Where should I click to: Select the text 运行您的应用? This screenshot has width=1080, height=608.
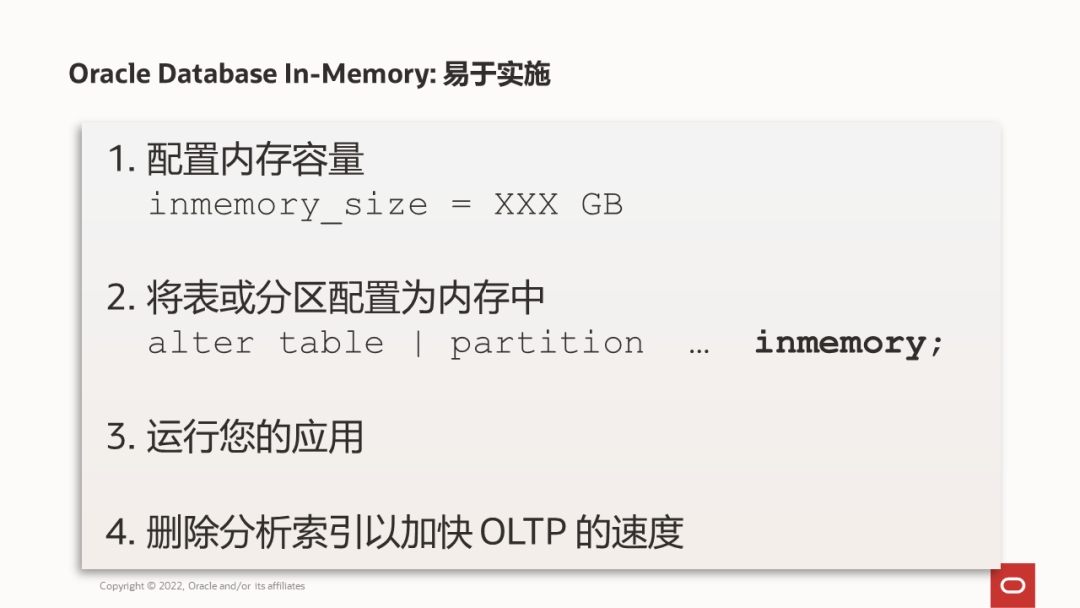(x=255, y=437)
